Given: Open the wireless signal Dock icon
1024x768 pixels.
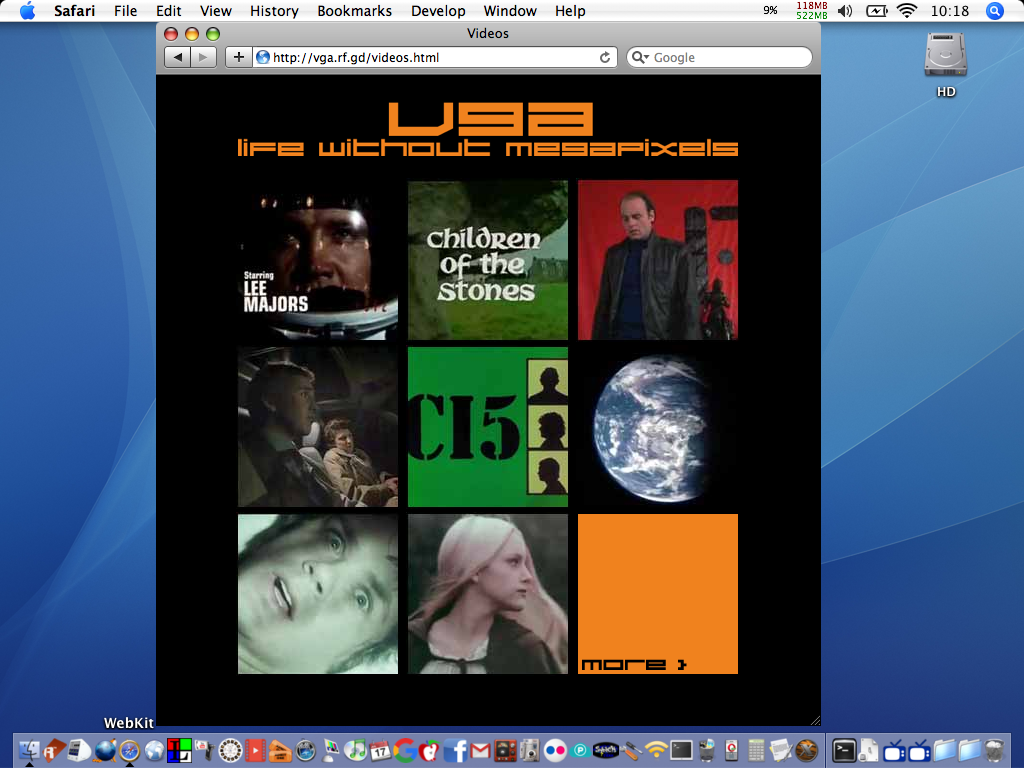Looking at the screenshot, I should tap(656, 750).
